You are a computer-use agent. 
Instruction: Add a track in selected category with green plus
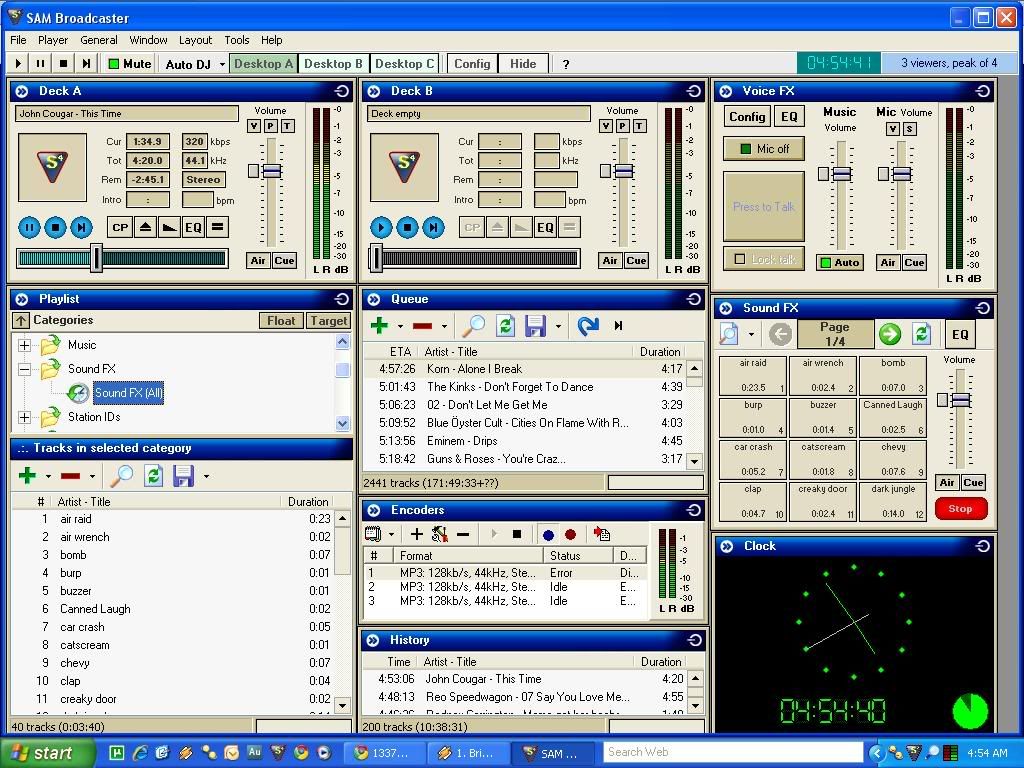pyautogui.click(x=27, y=475)
